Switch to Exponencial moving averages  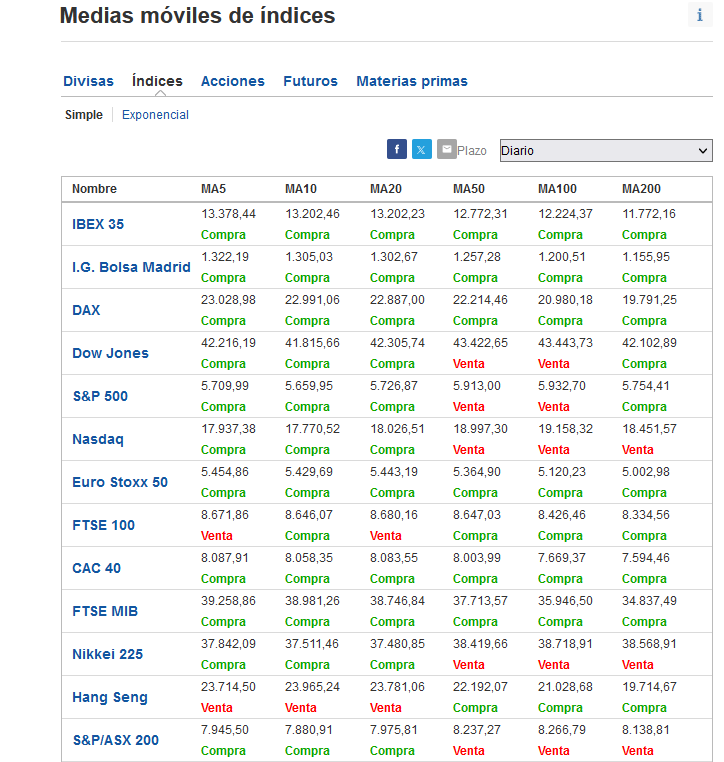pyautogui.click(x=155, y=115)
